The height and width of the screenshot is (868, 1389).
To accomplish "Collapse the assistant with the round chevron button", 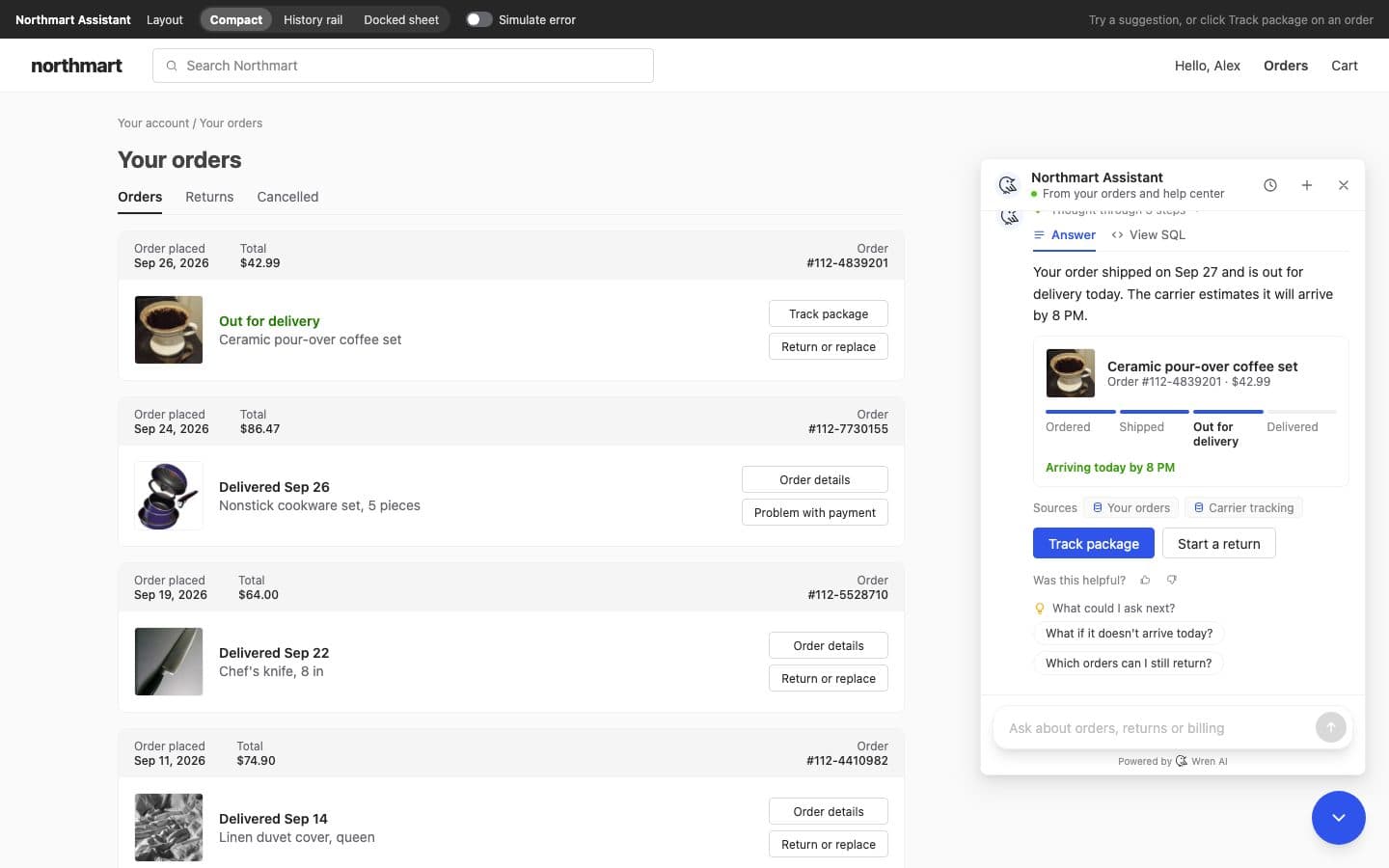I will point(1338,818).
